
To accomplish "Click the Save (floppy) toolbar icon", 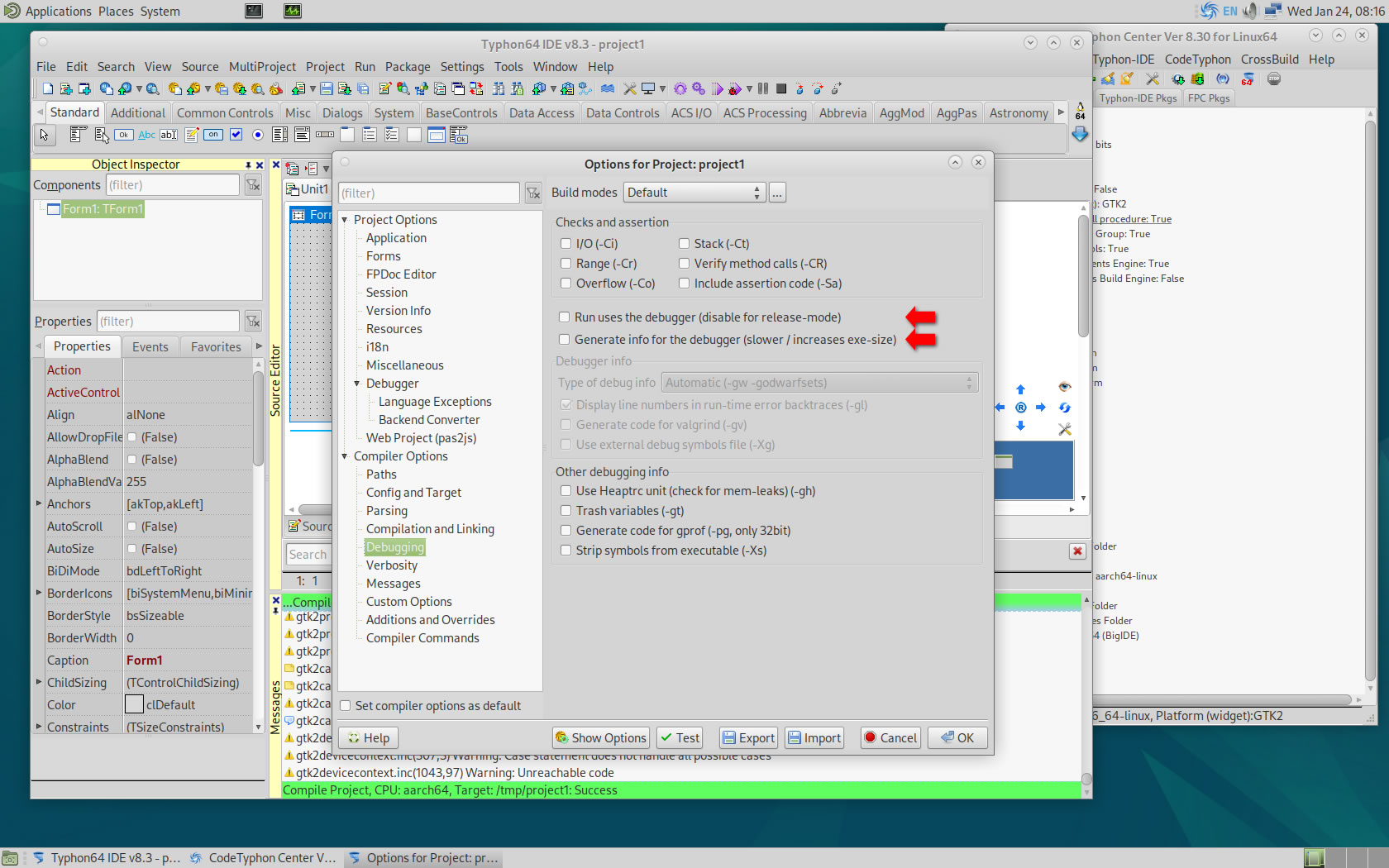I will coord(327,88).
